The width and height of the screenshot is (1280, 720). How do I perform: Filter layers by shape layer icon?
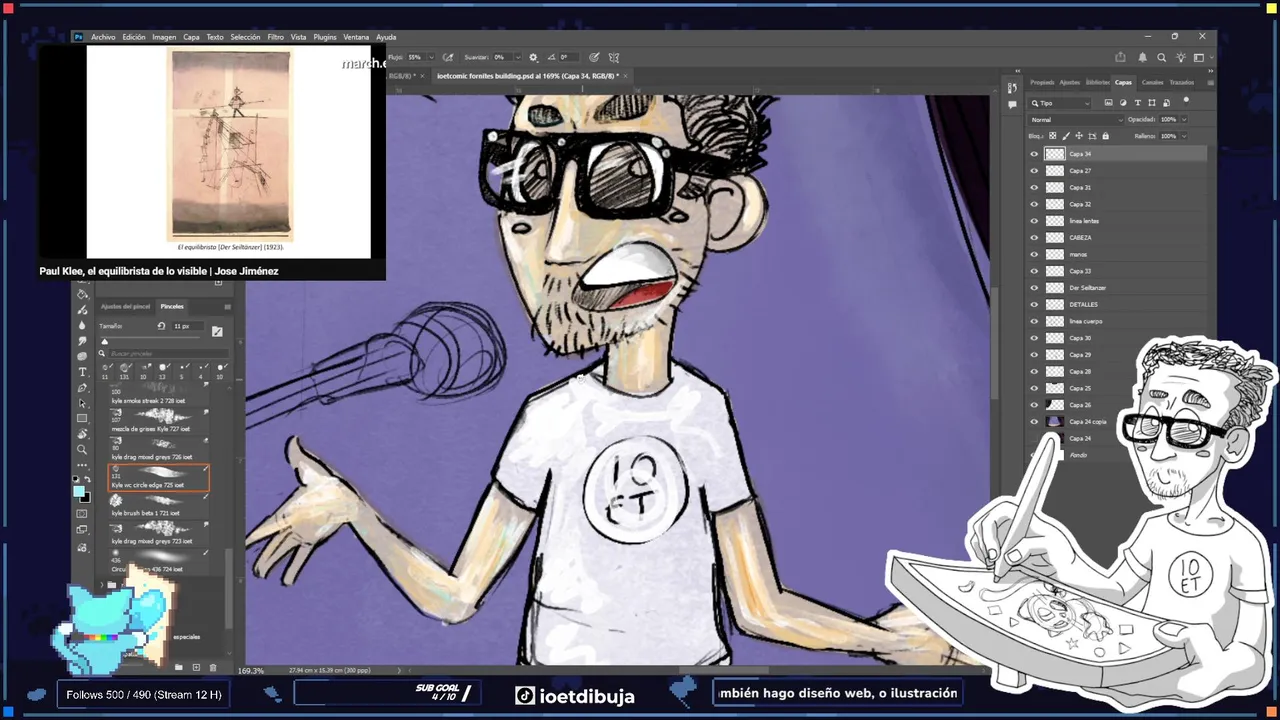1152,103
